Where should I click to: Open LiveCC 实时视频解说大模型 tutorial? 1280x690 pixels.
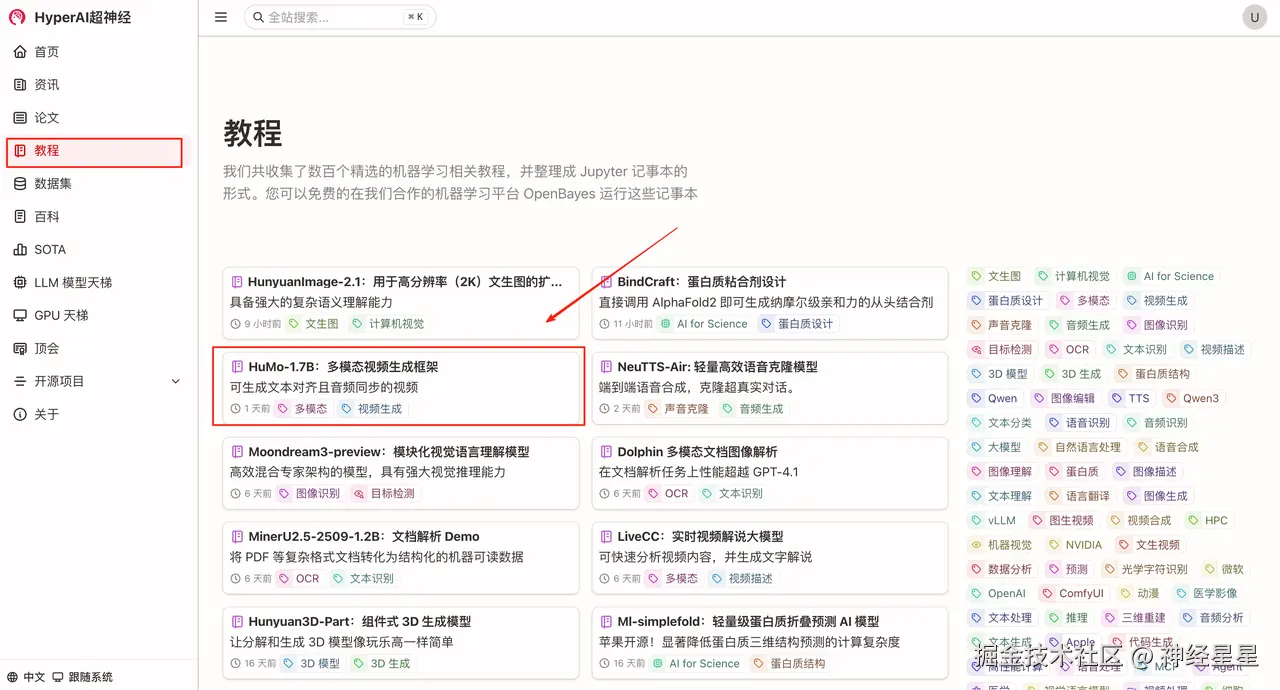[700, 537]
